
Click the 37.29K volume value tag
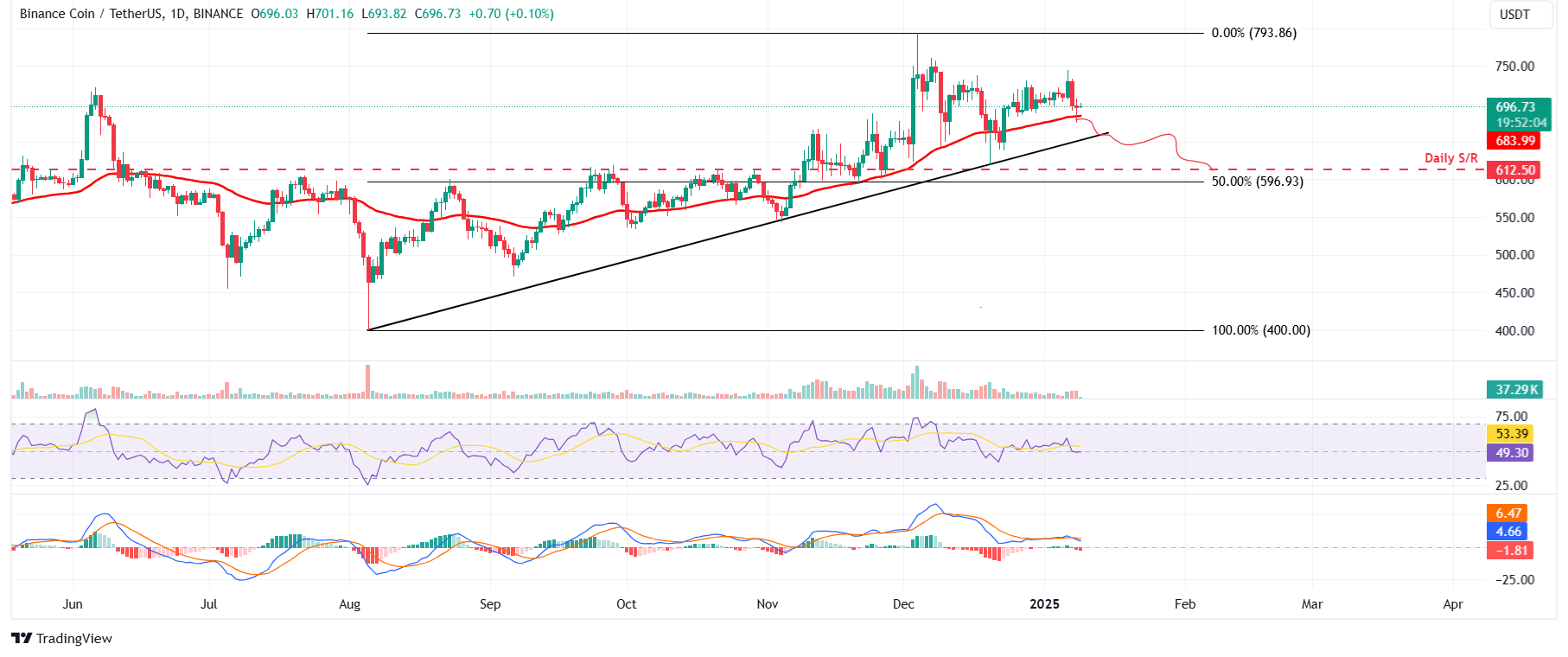1514,390
